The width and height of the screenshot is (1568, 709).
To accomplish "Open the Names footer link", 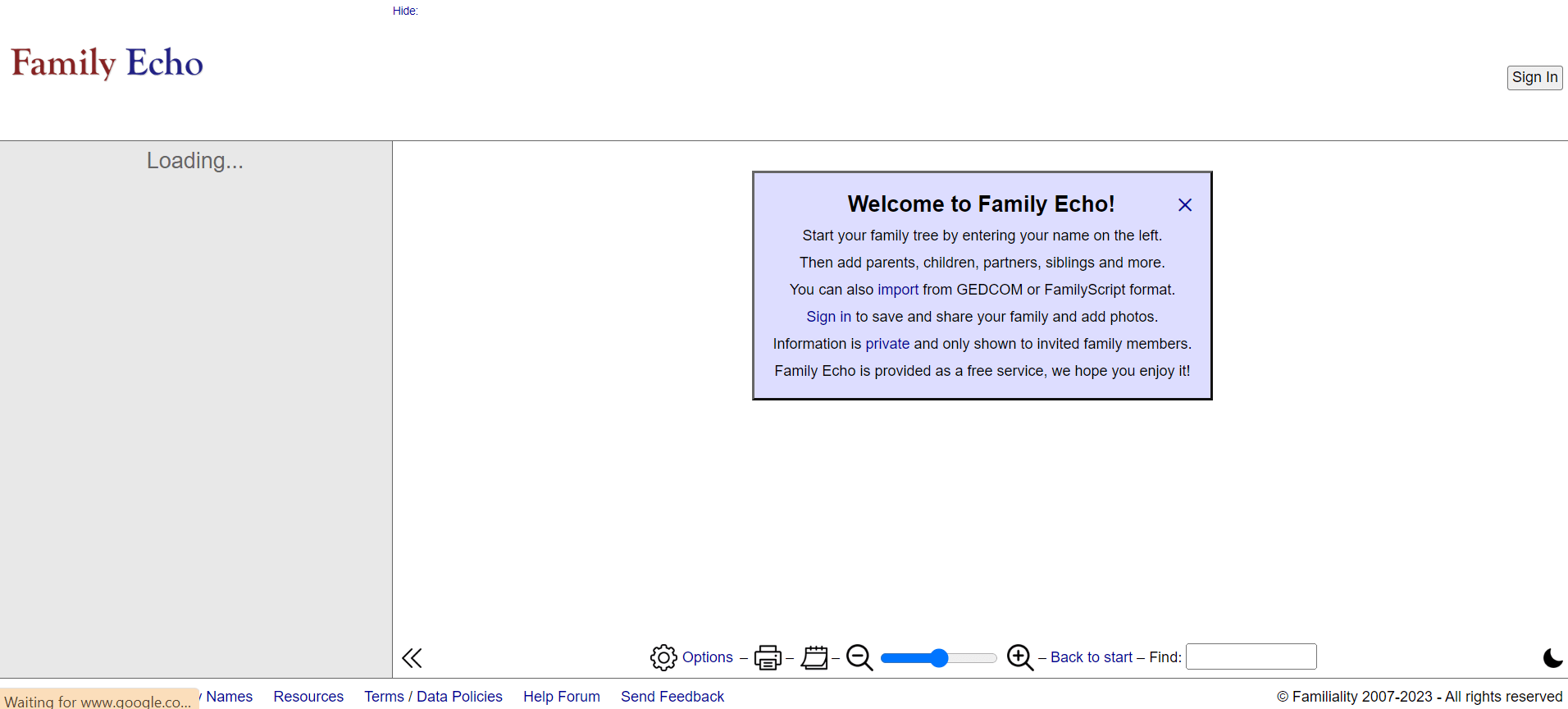I will [229, 697].
